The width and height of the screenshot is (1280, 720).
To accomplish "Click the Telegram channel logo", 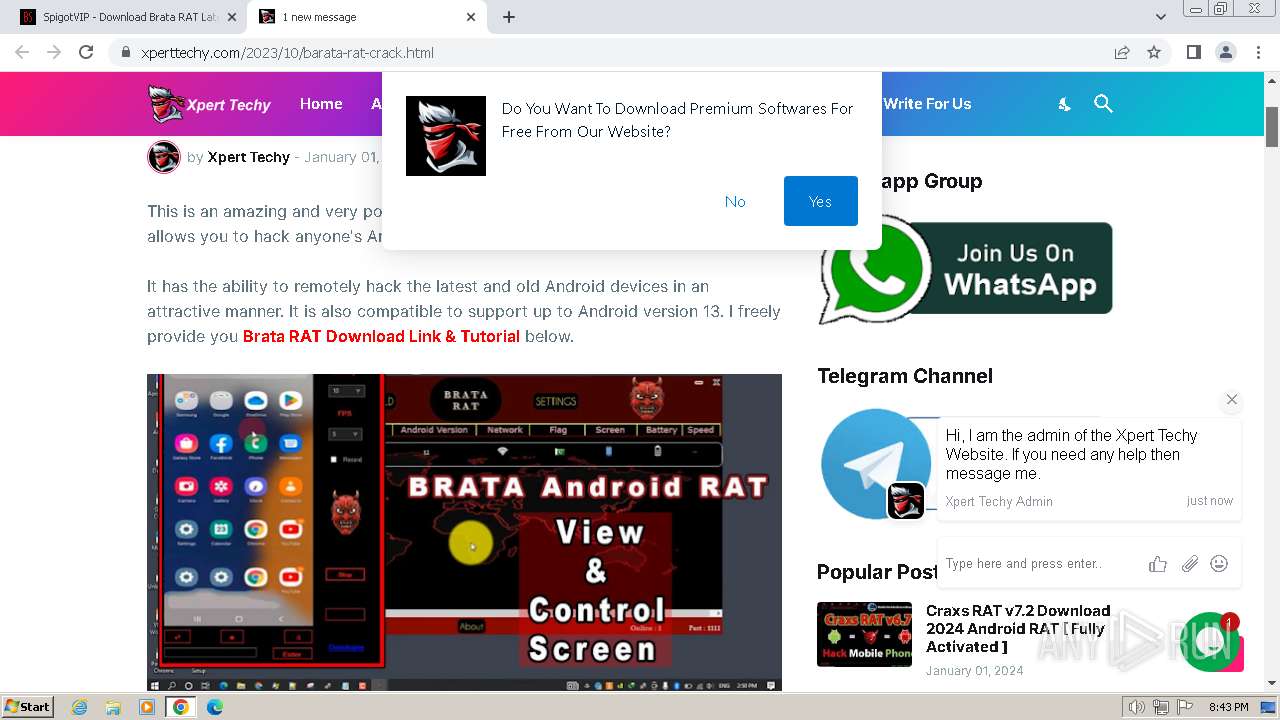I will tap(875, 463).
